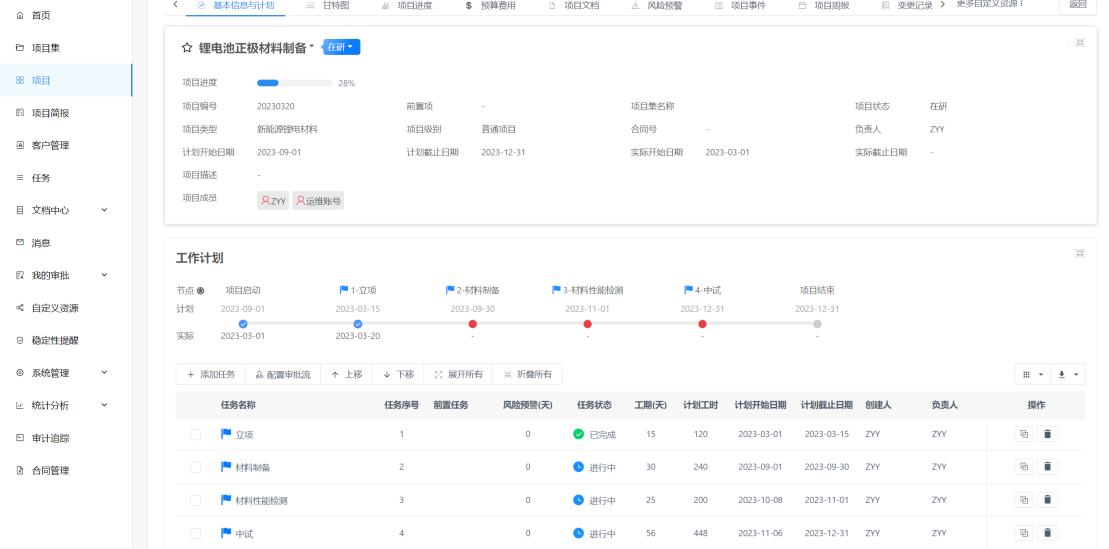Click the 28% project progress bar
This screenshot has width=1109, height=549.
click(x=295, y=83)
